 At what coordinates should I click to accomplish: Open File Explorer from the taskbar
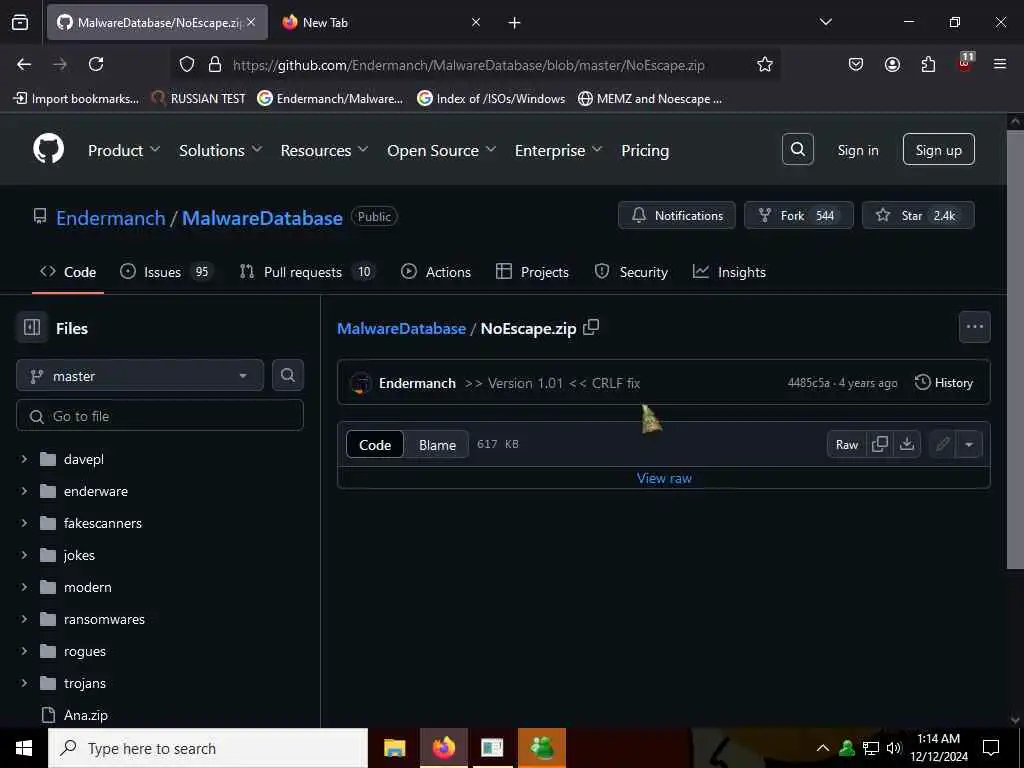394,748
